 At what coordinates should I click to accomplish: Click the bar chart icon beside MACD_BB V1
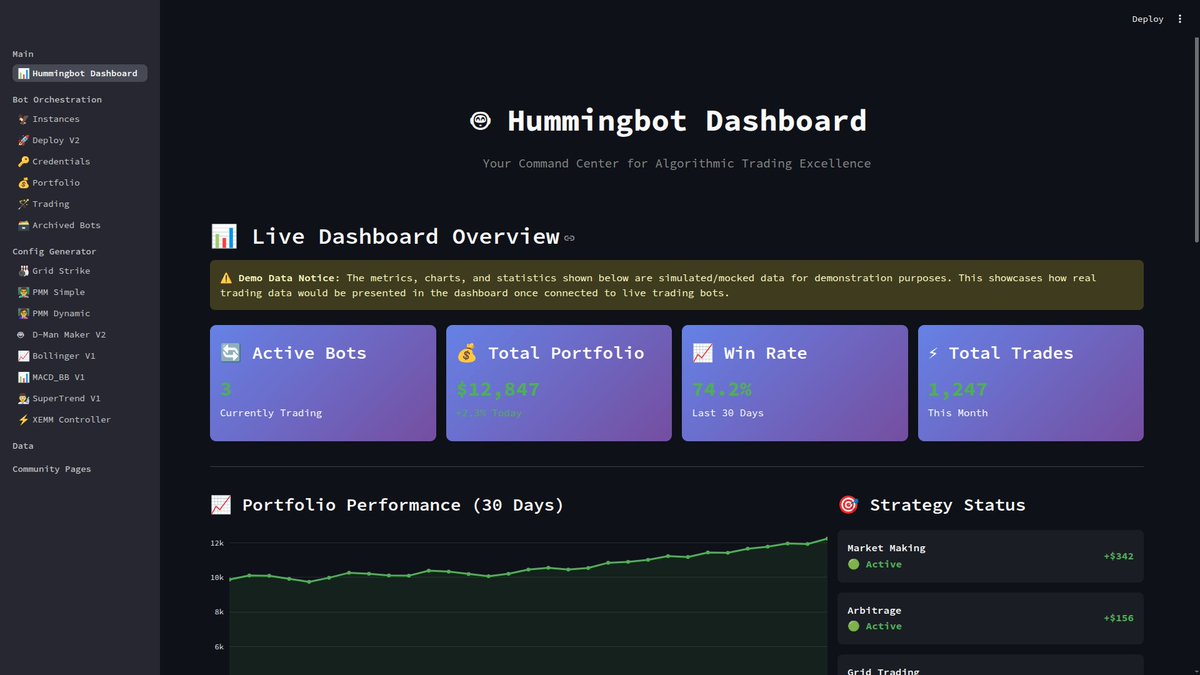(x=23, y=377)
